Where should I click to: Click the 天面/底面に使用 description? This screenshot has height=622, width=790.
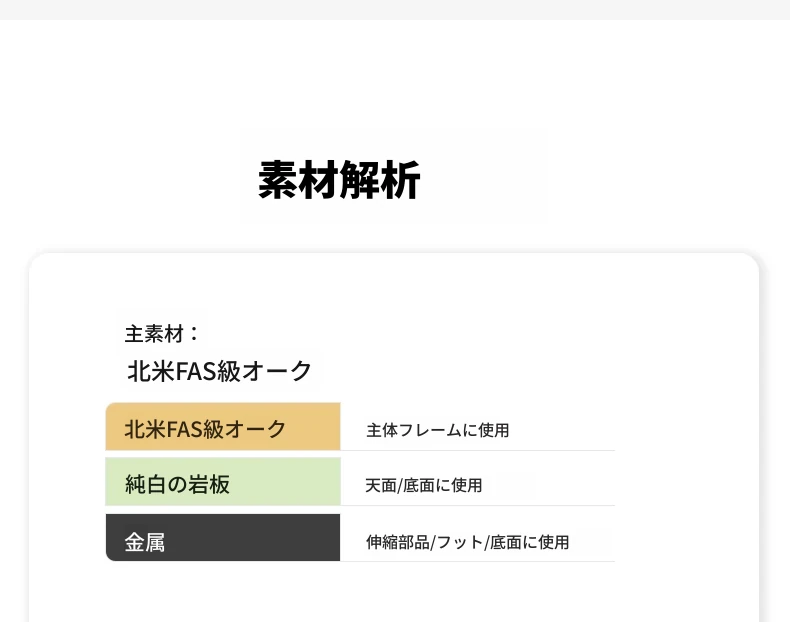(x=424, y=486)
